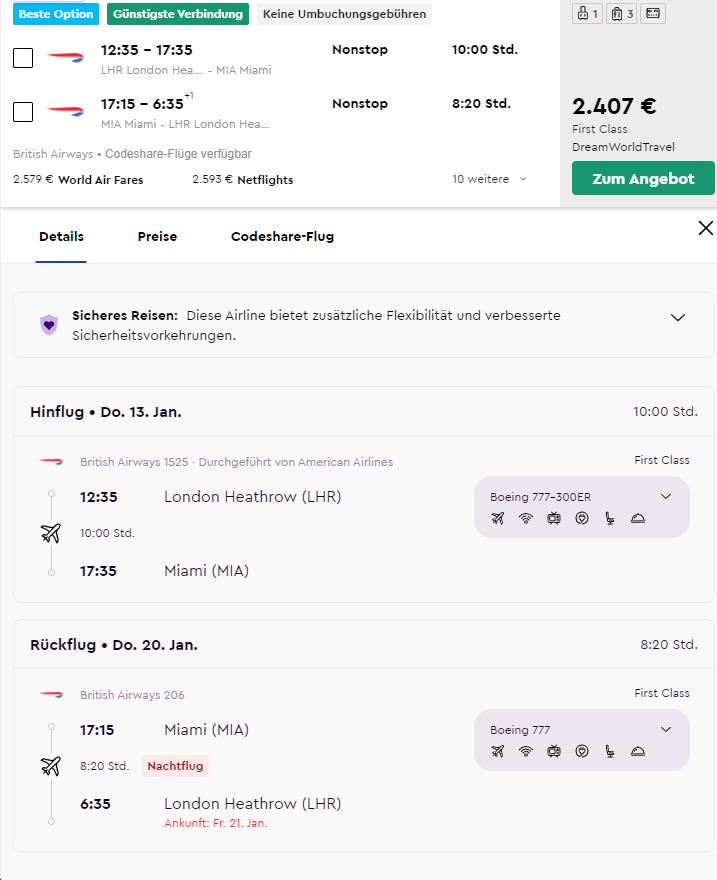Viewport: 717px width, 880px height.
Task: Switch to the Preise tab
Action: [157, 237]
